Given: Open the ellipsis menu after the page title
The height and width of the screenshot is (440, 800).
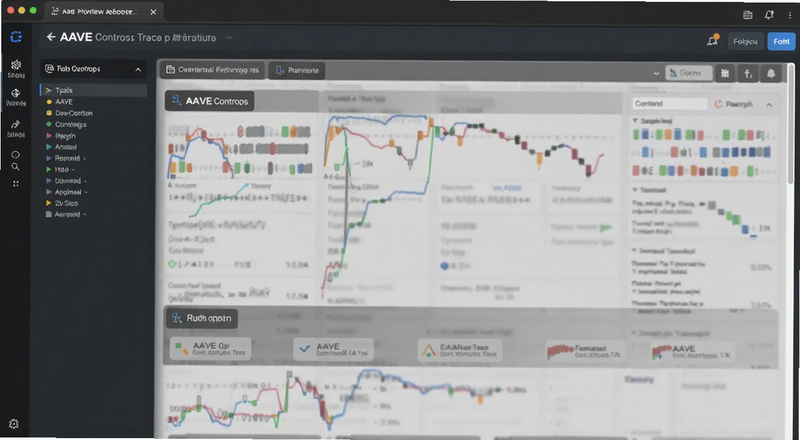Looking at the screenshot, I should coord(229,37).
